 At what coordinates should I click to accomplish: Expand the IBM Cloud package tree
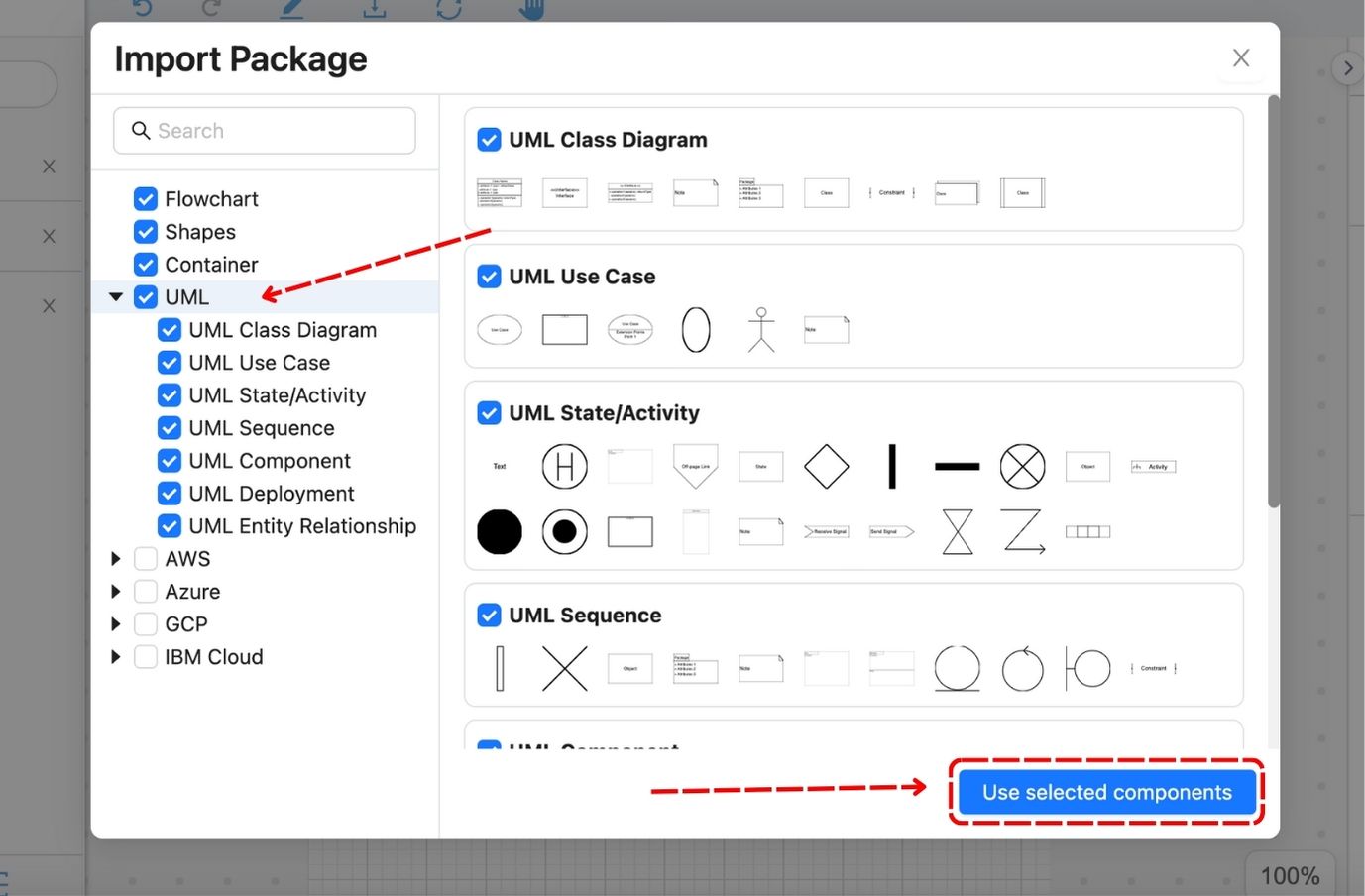click(115, 656)
